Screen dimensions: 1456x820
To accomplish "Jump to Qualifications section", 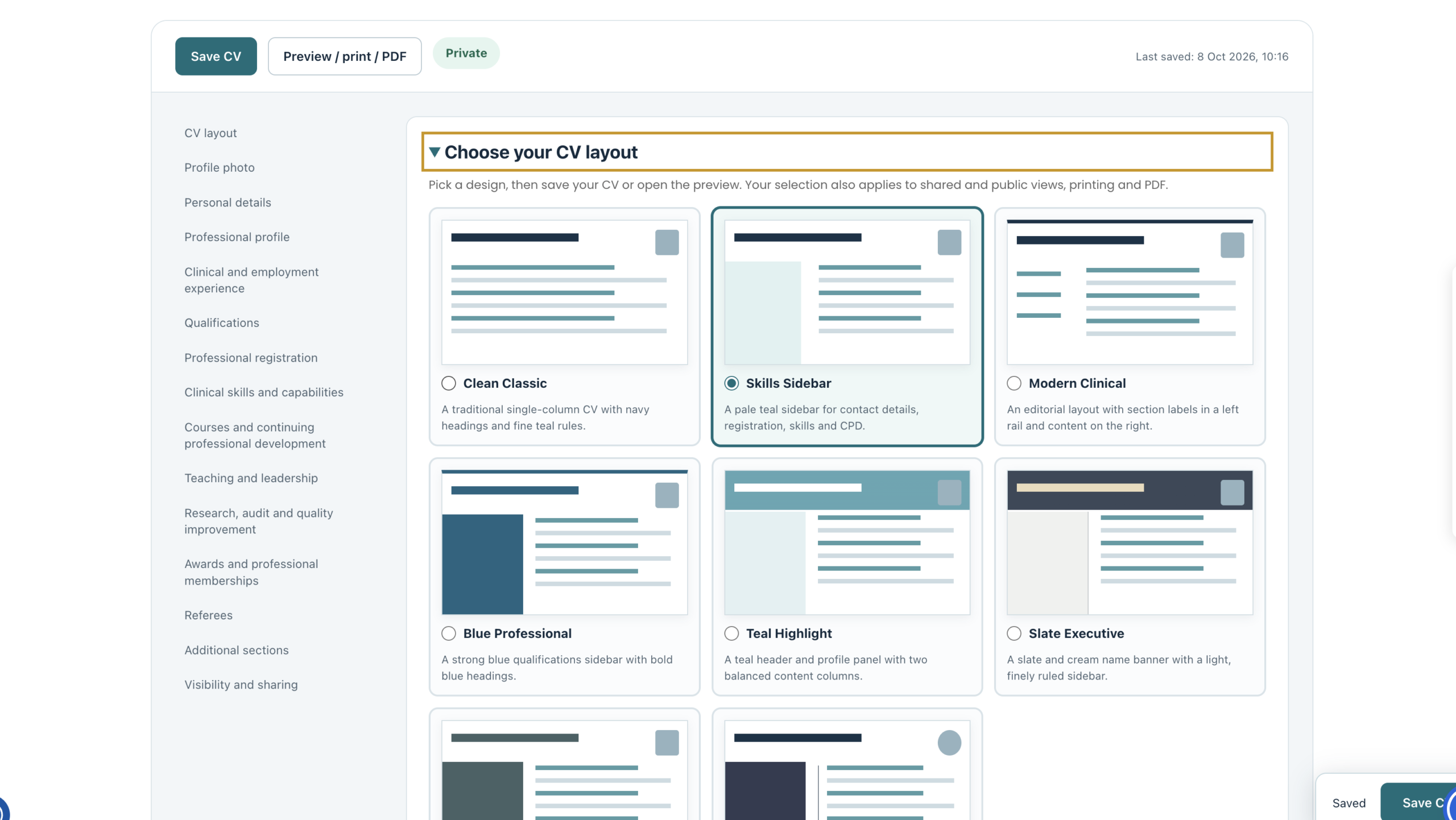I will tap(222, 323).
